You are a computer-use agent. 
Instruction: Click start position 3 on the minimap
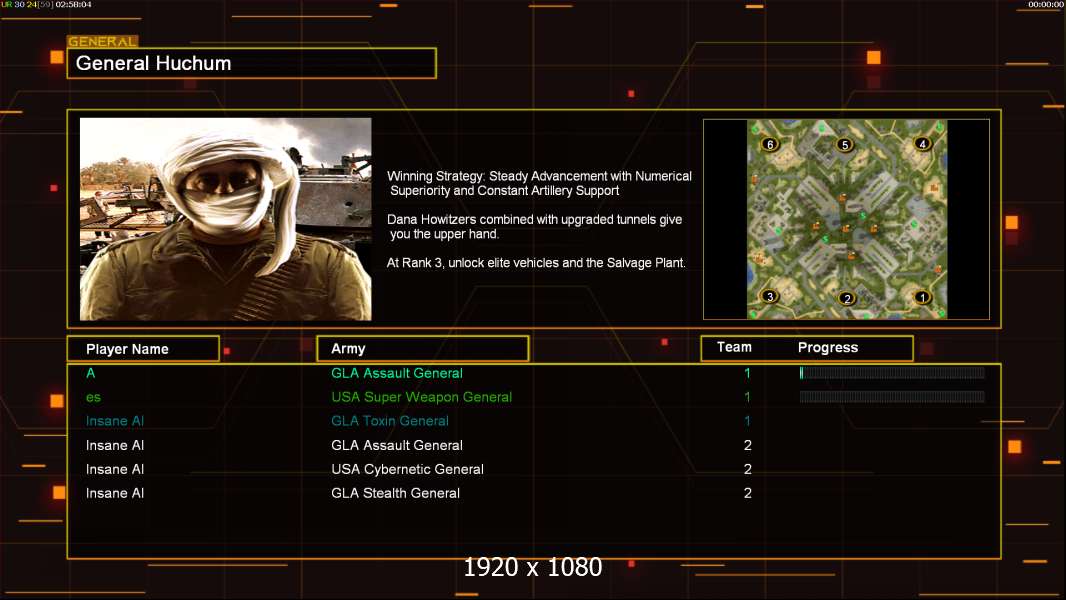770,296
